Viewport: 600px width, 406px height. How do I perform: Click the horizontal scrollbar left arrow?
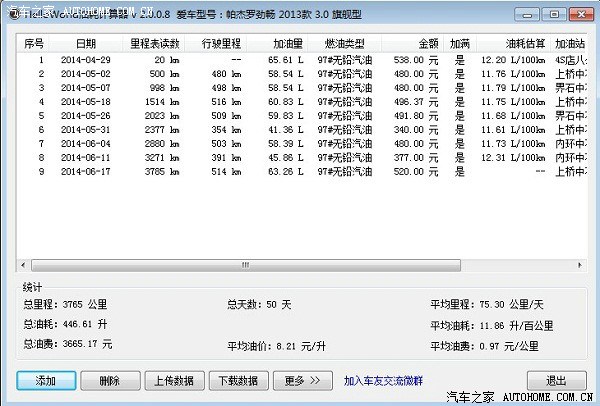point(23,267)
